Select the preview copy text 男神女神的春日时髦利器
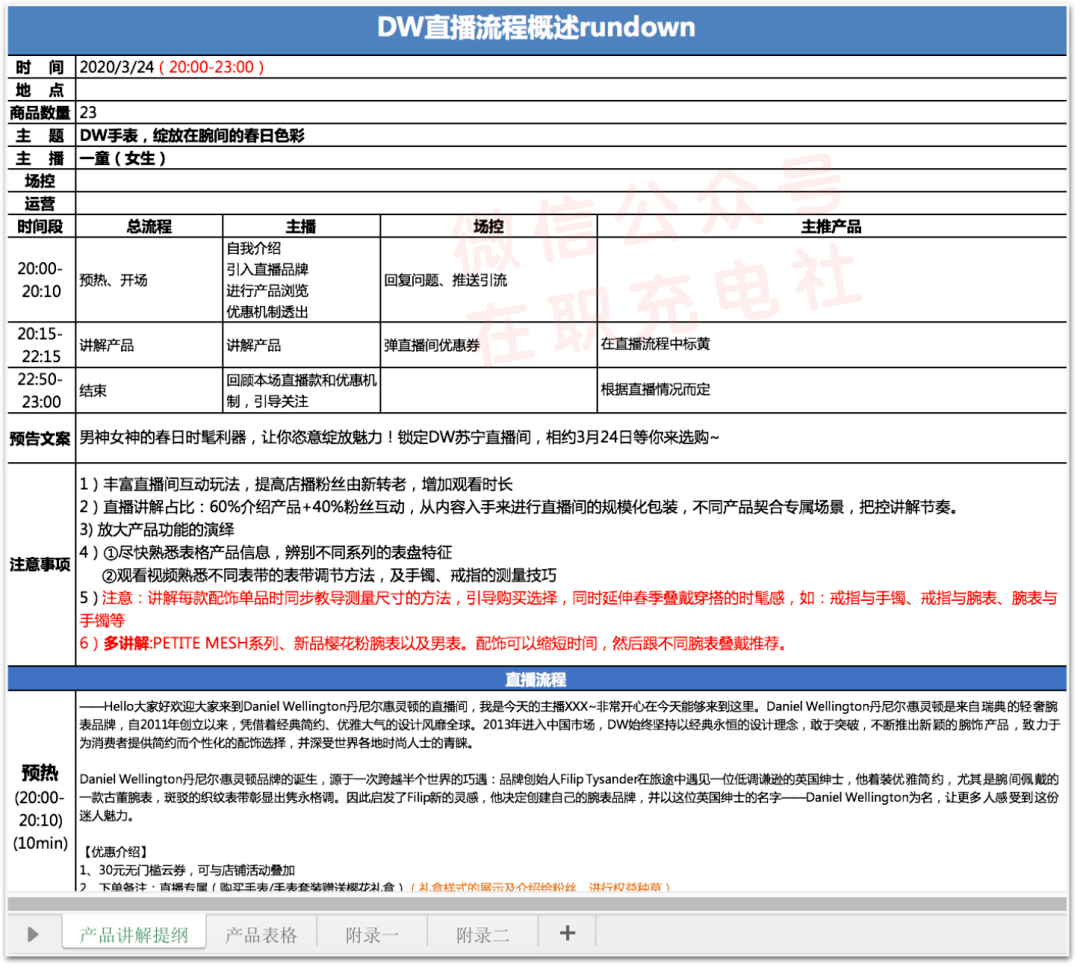 (163, 437)
